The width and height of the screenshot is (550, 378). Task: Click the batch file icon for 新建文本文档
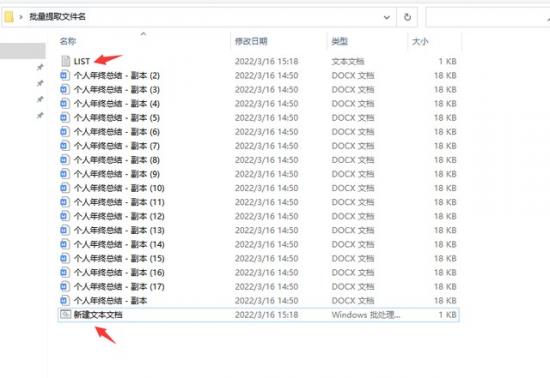65,315
